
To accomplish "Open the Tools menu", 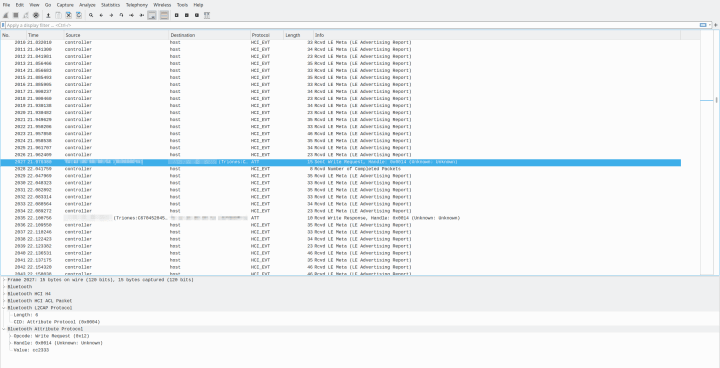I will pos(182,5).
